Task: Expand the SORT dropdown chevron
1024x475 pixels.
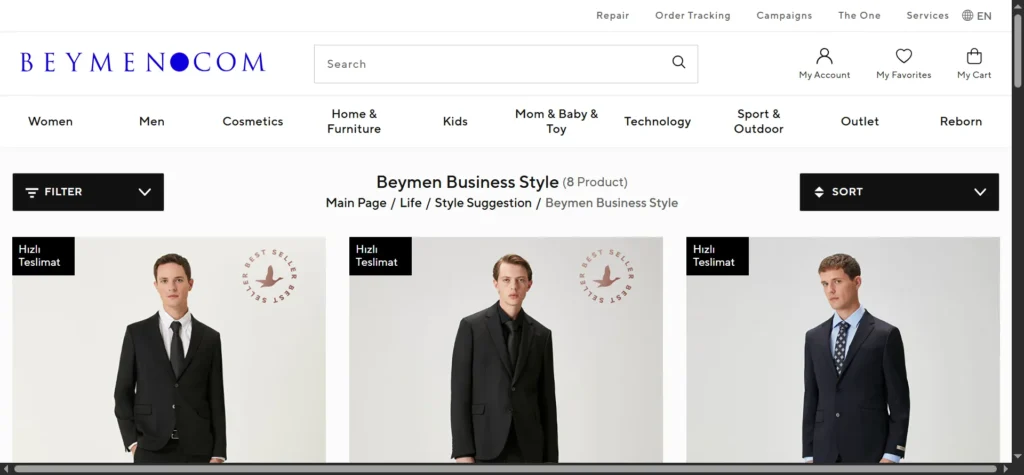Action: point(980,192)
